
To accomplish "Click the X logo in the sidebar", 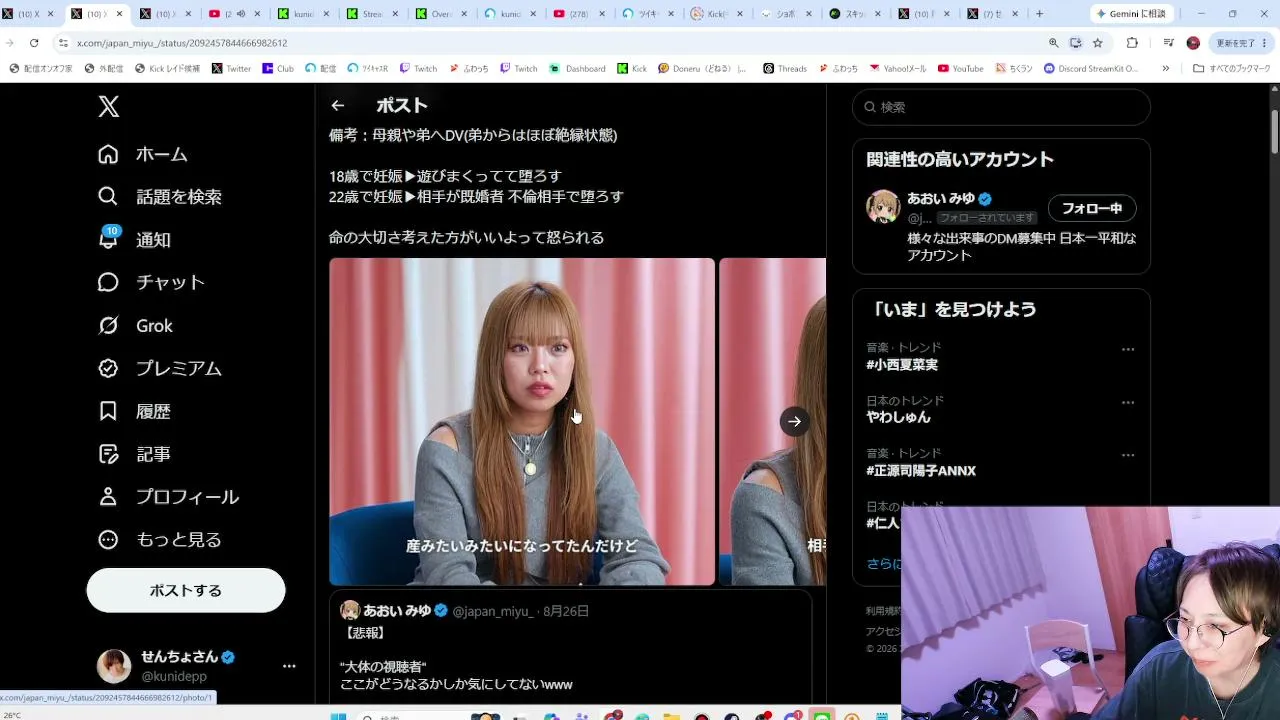I will (x=109, y=107).
